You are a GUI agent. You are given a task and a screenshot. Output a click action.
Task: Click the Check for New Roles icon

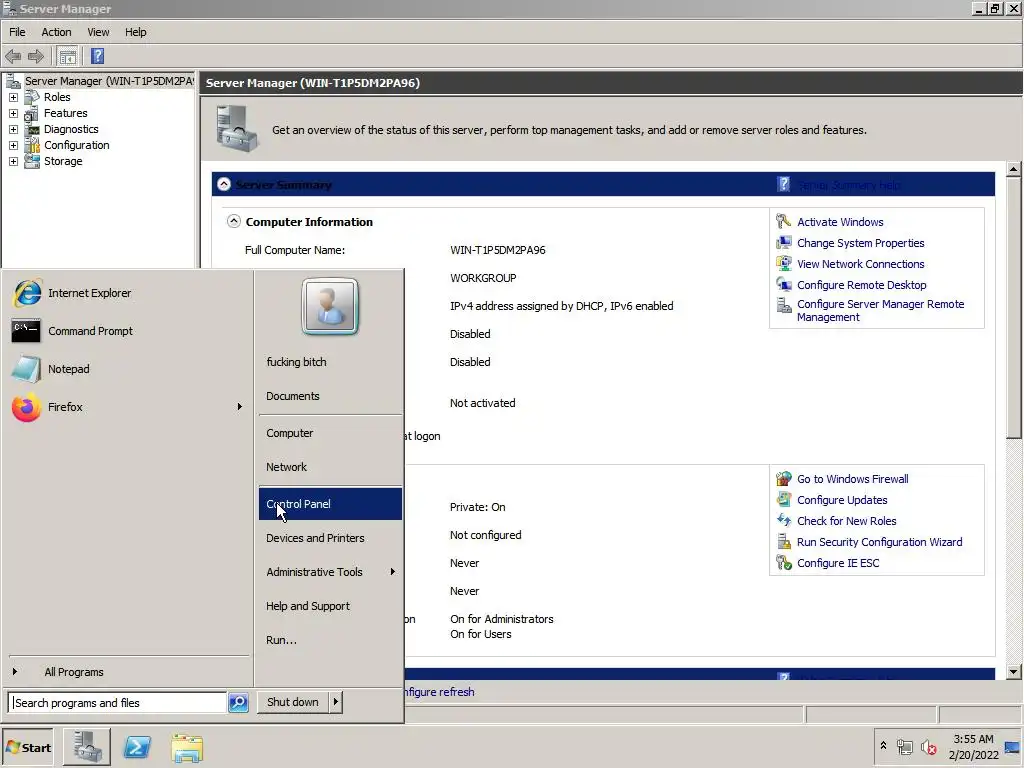click(783, 520)
